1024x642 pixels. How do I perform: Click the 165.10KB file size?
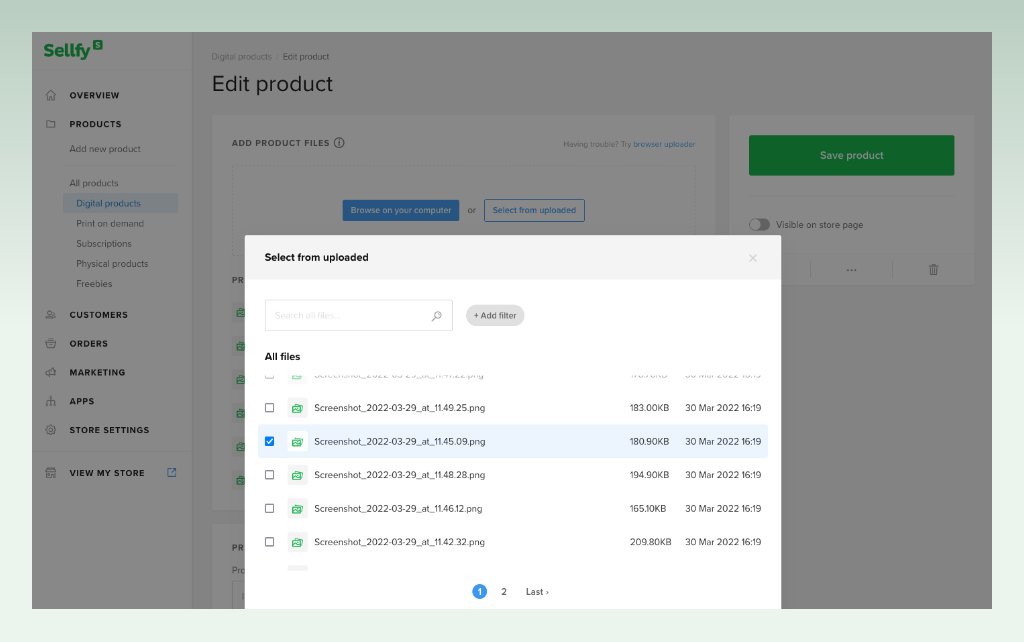click(648, 509)
